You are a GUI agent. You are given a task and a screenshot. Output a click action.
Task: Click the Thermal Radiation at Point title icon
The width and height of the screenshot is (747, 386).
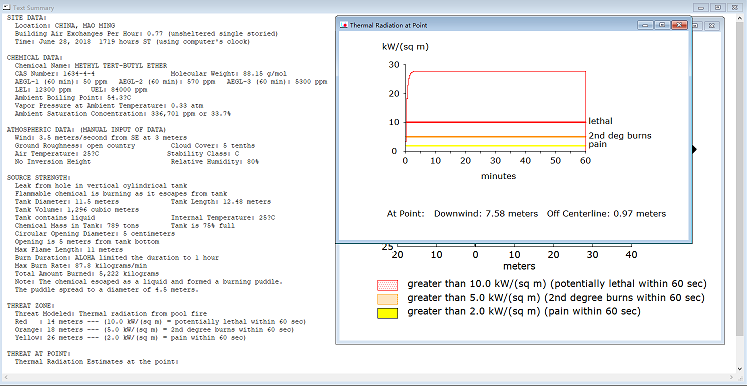[343, 25]
